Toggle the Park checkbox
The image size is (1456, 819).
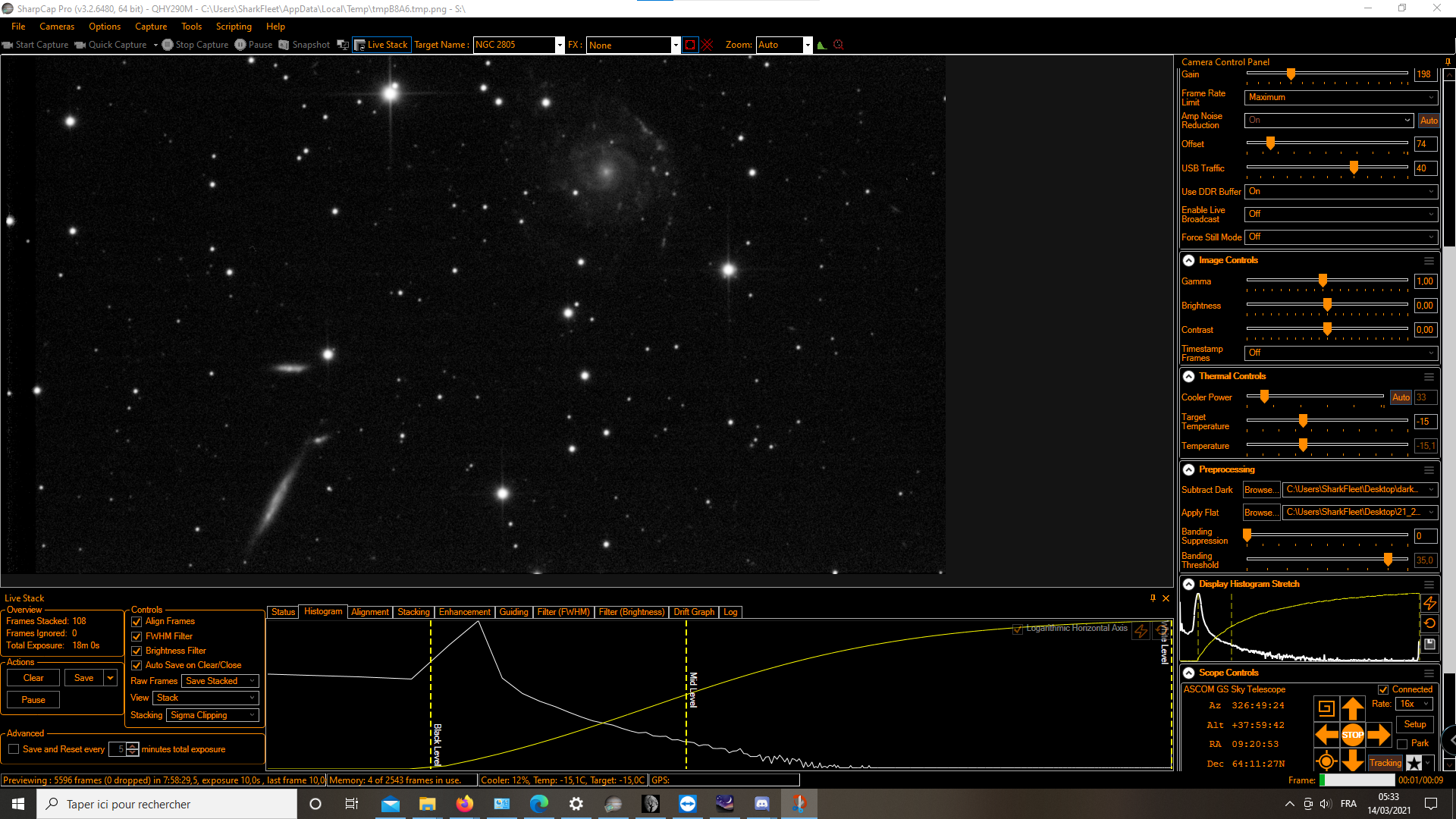tap(1402, 744)
